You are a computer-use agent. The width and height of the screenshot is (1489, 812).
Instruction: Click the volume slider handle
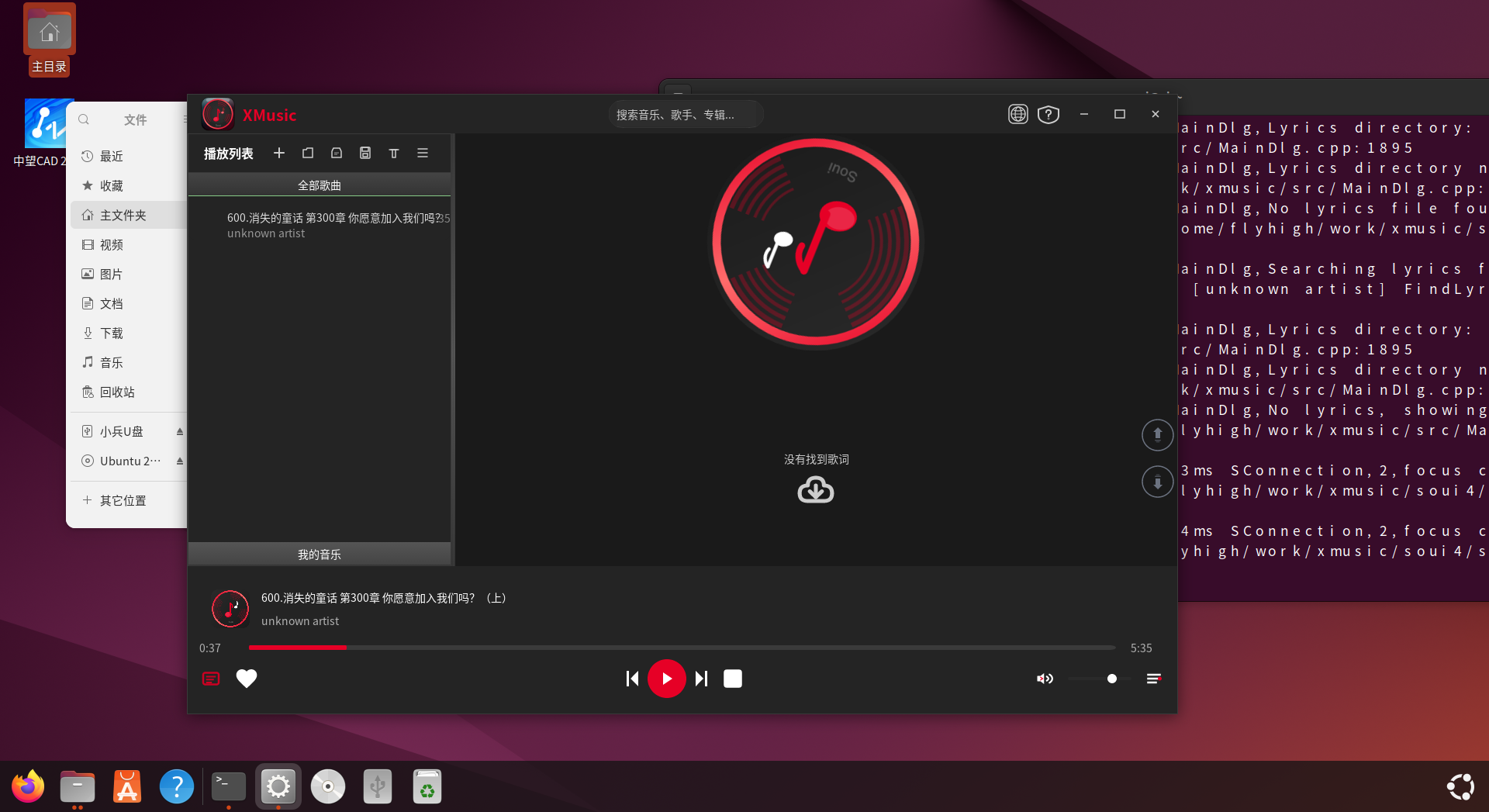pos(1112,679)
